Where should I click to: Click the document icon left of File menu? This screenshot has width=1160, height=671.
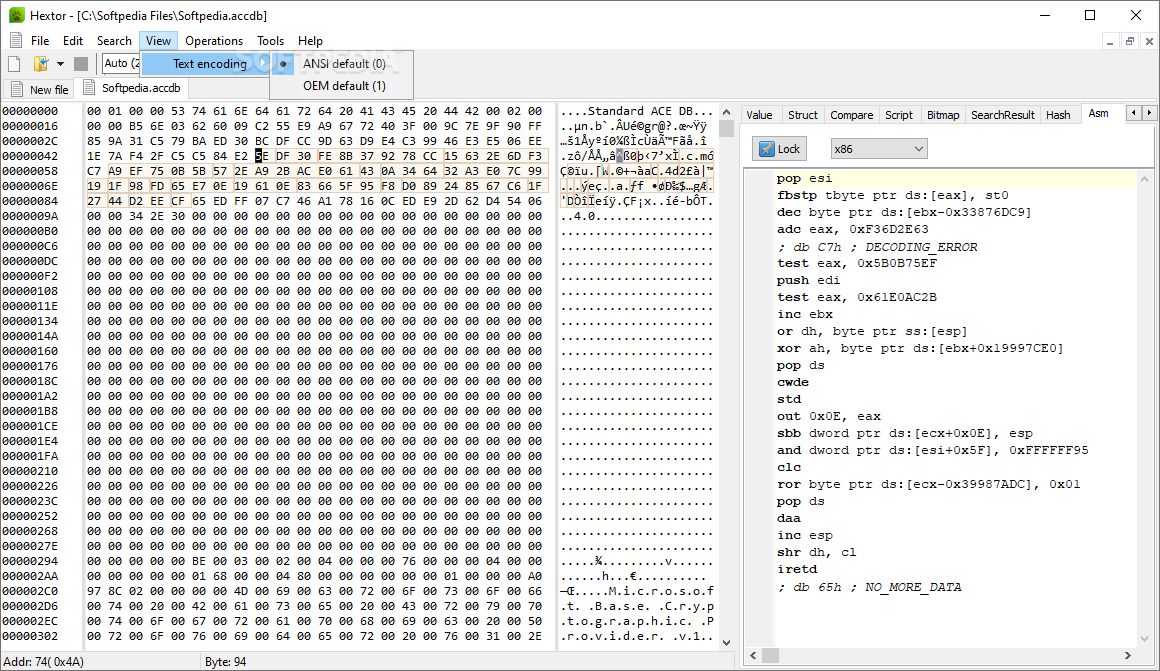[x=16, y=41]
